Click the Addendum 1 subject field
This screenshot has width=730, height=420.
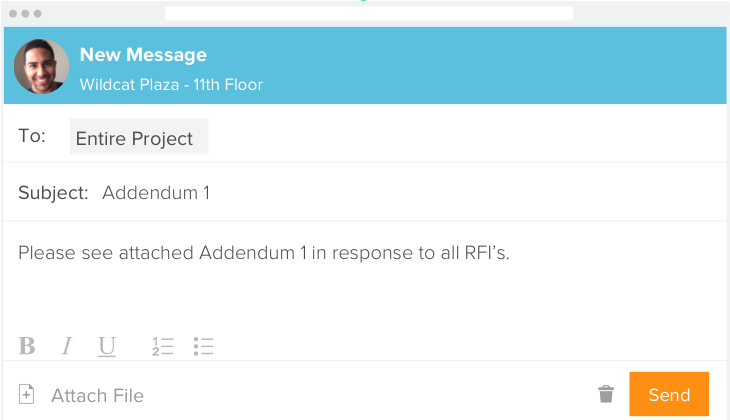156,193
